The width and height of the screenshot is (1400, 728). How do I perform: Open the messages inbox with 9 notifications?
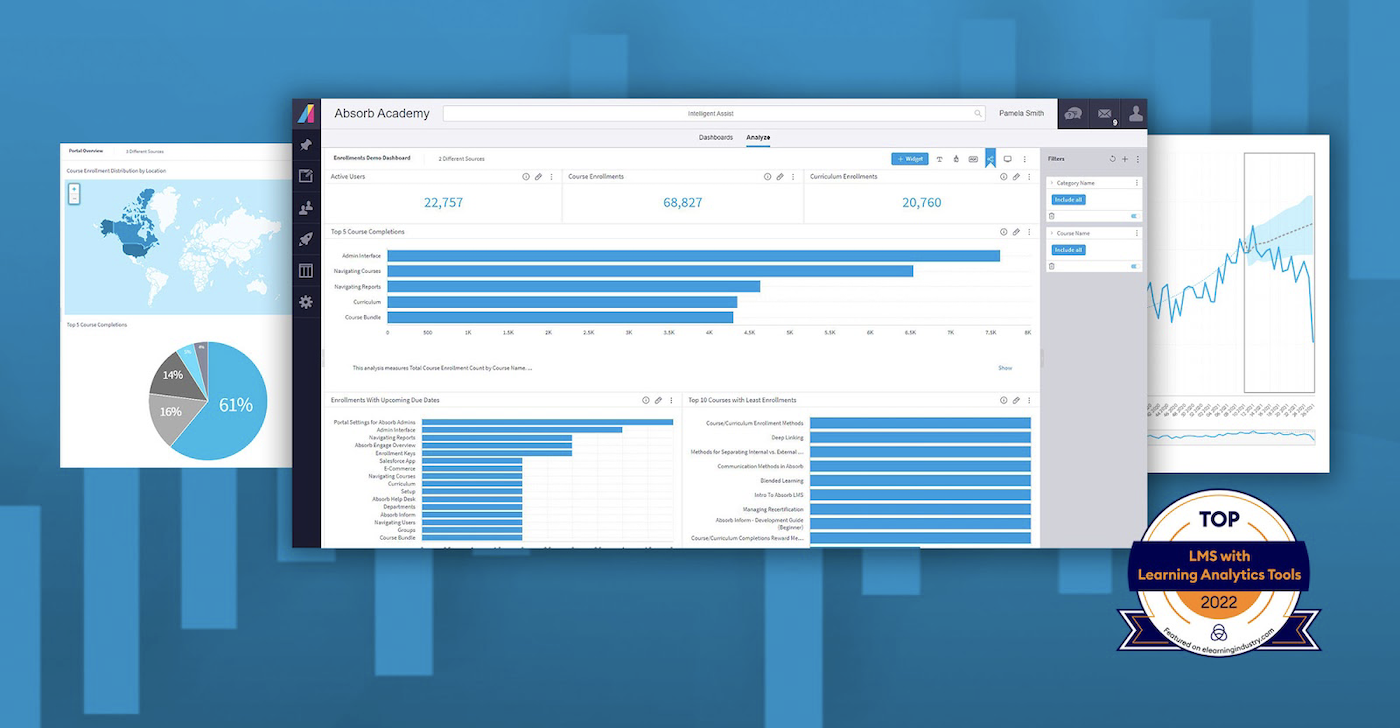[x=1104, y=113]
